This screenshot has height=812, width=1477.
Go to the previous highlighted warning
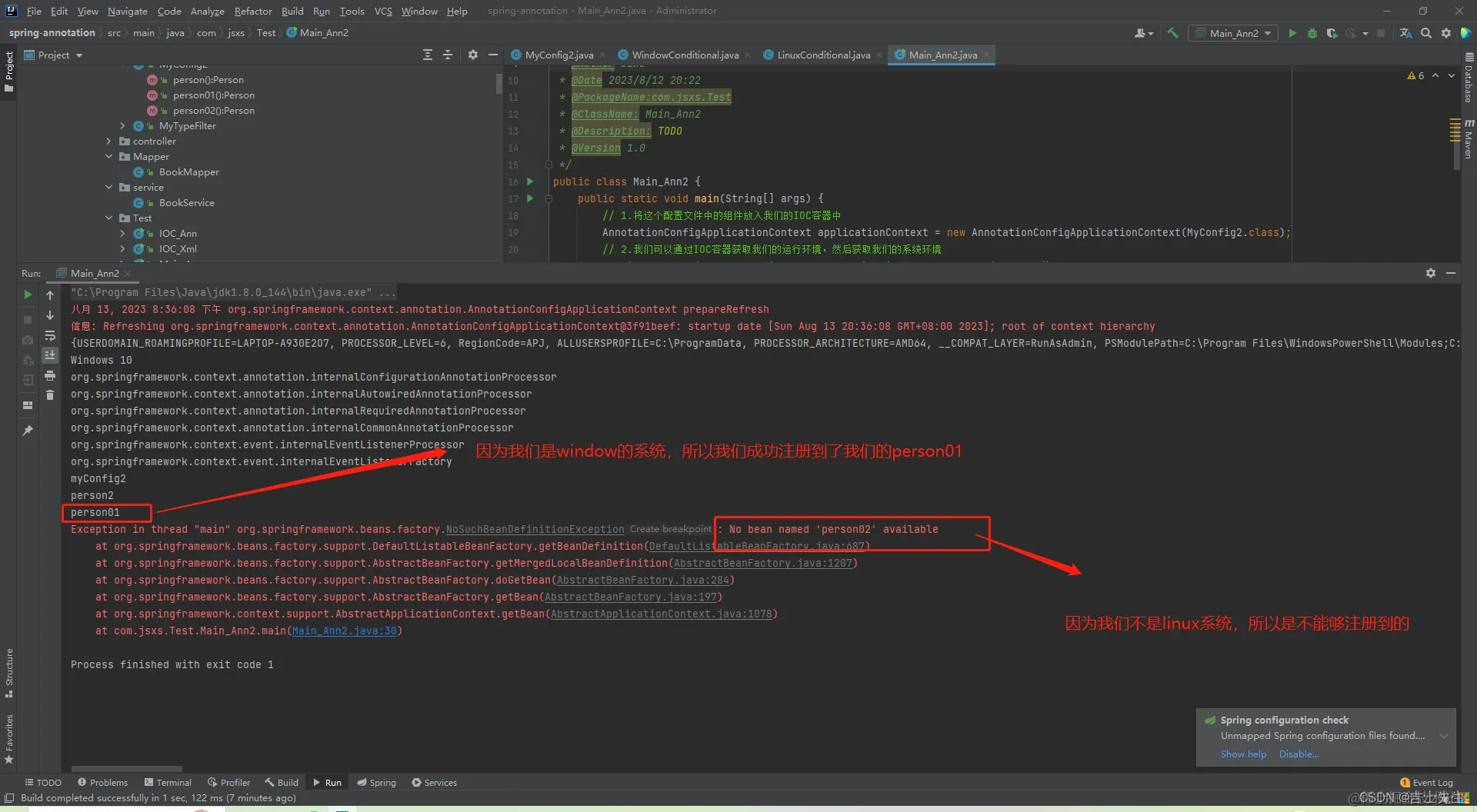pyautogui.click(x=1435, y=75)
